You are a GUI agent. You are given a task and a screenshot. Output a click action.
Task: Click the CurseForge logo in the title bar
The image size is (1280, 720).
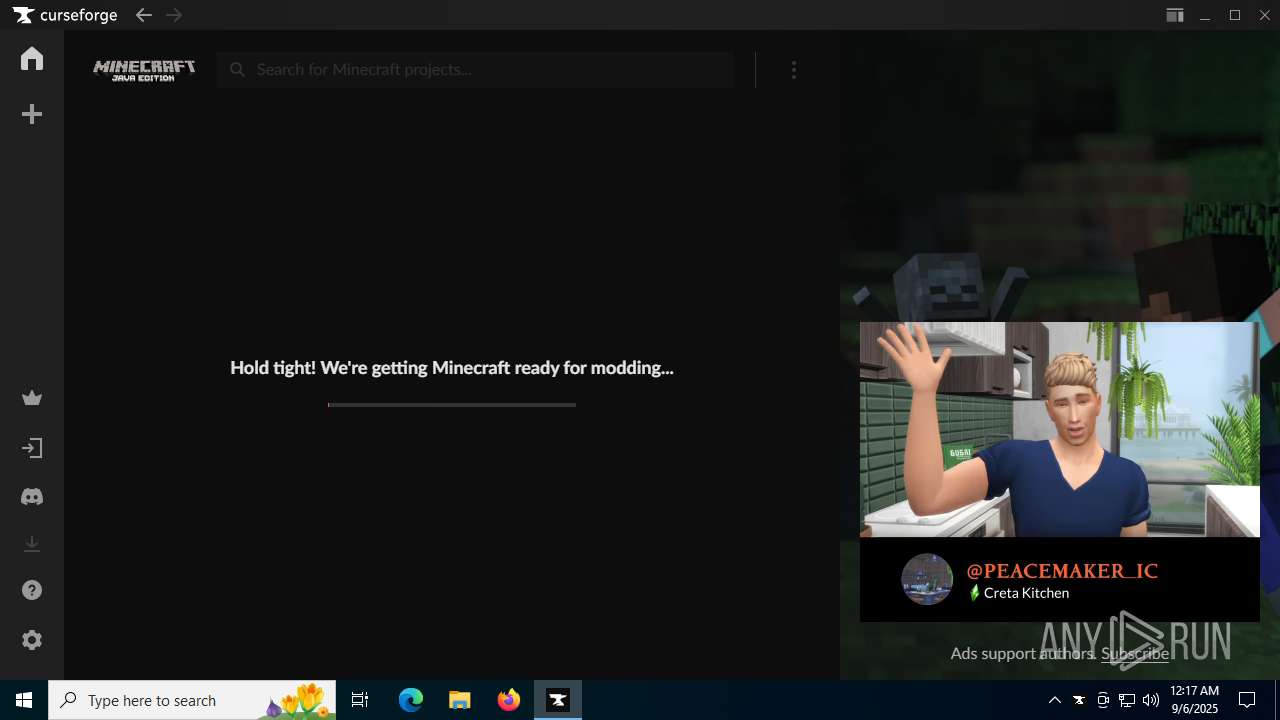tap(65, 15)
